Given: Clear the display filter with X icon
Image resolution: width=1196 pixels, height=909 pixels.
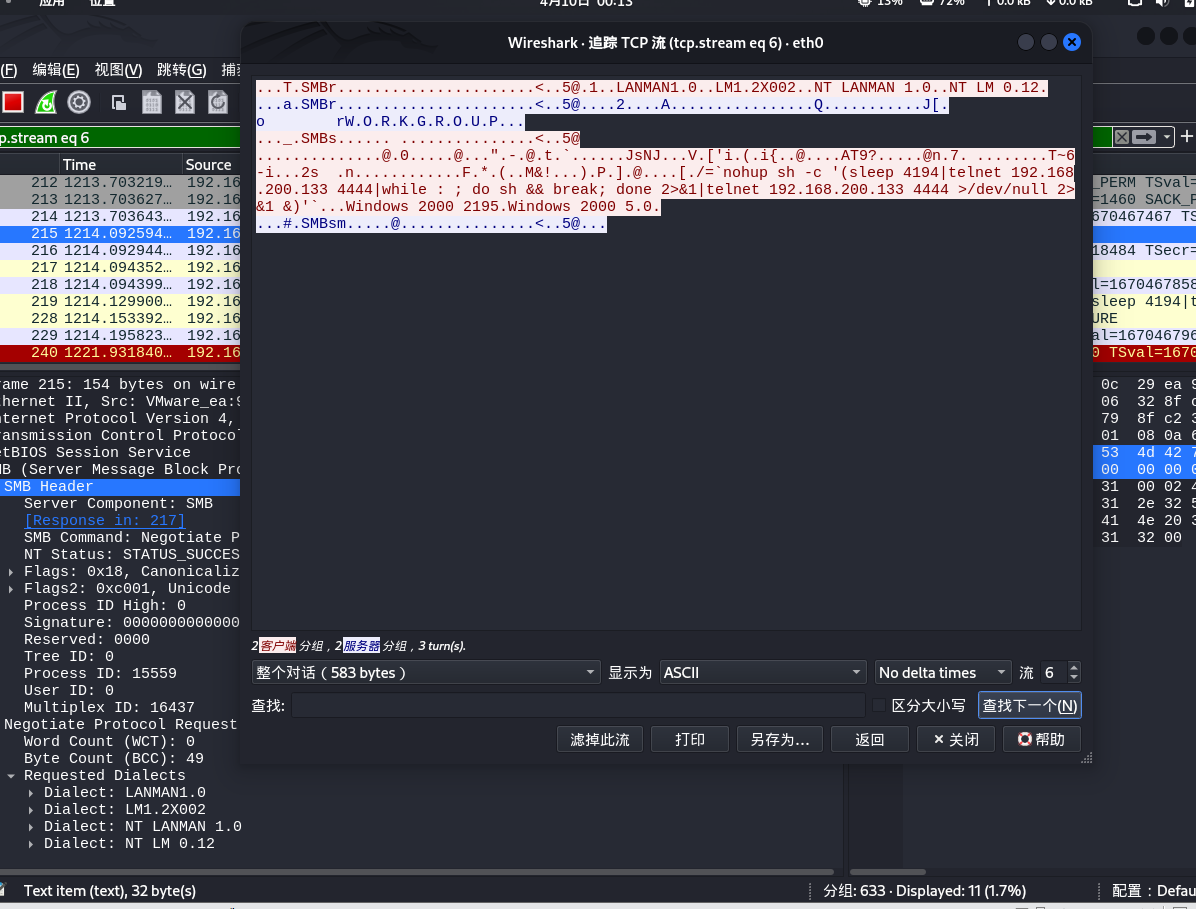Looking at the screenshot, I should [x=1121, y=137].
